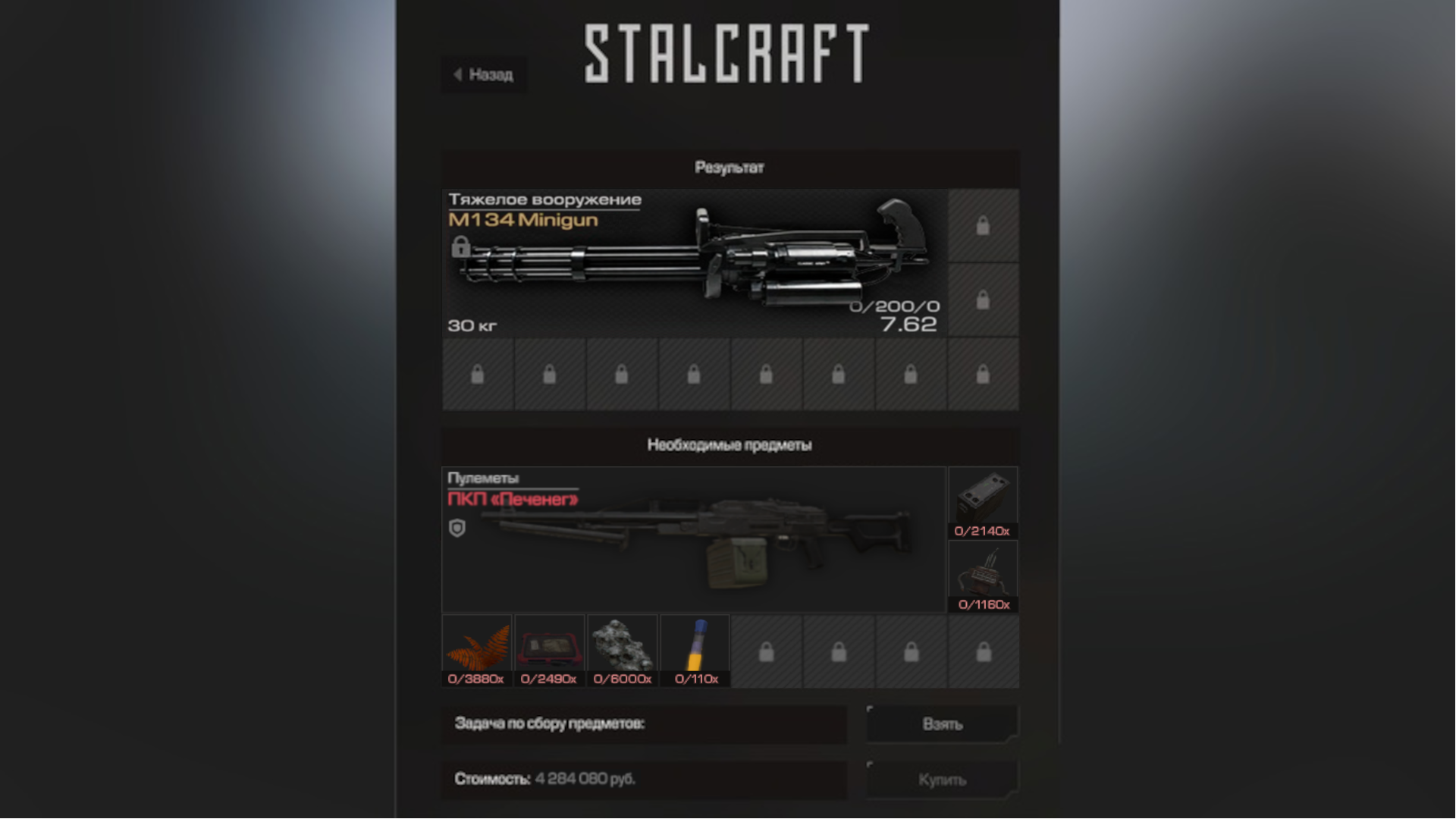Open the ПКП «Печенег» required weapon
The height and width of the screenshot is (819, 1456).
tap(694, 539)
